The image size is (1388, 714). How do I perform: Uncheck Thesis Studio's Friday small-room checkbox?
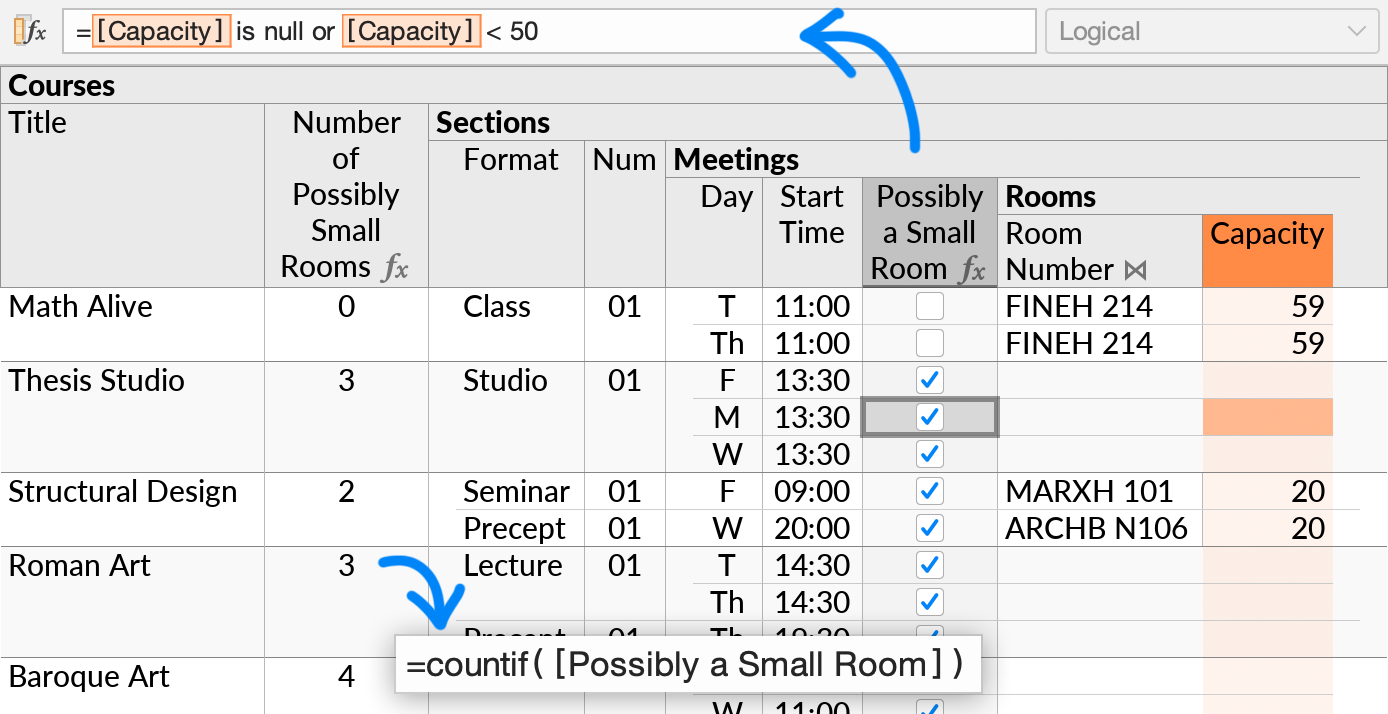(929, 380)
